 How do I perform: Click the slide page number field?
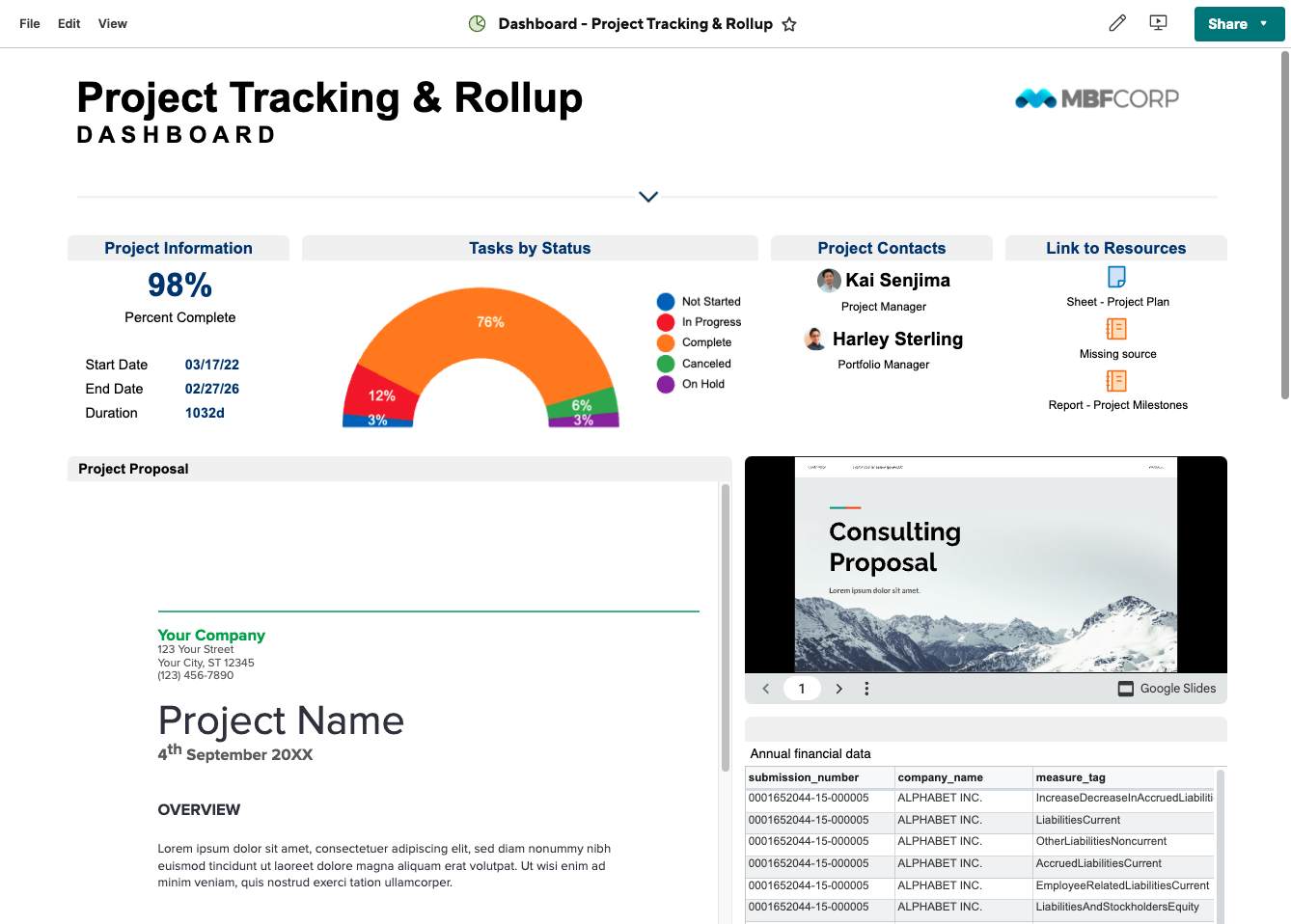point(802,689)
